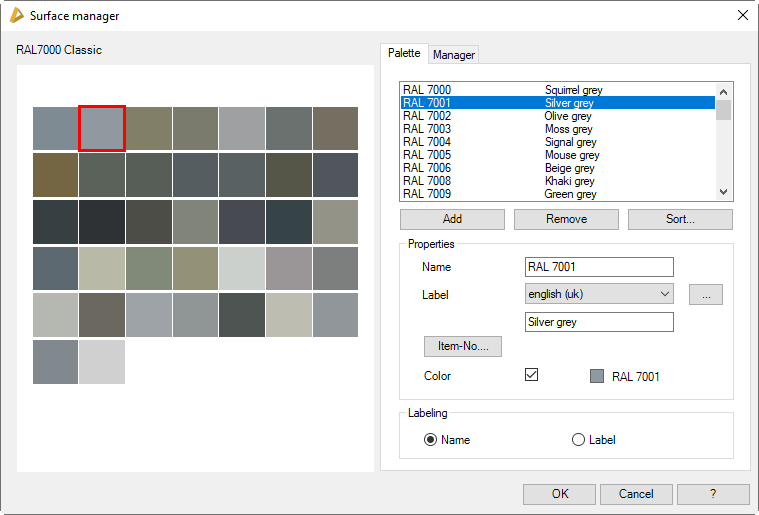Select the red-outlined RAL 7001 swatch
Screen dimensions: 759x515
pos(102,128)
